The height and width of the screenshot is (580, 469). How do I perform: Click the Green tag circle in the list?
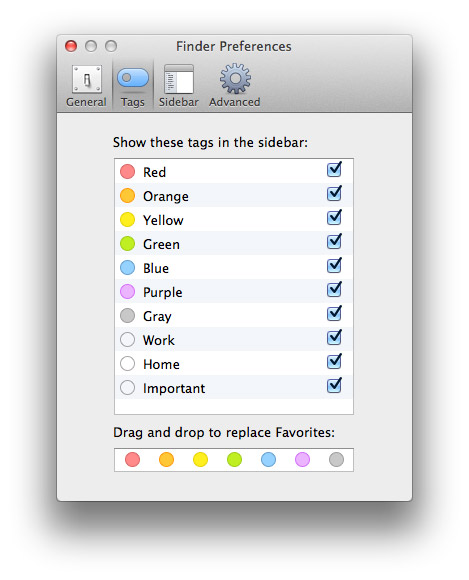128,244
